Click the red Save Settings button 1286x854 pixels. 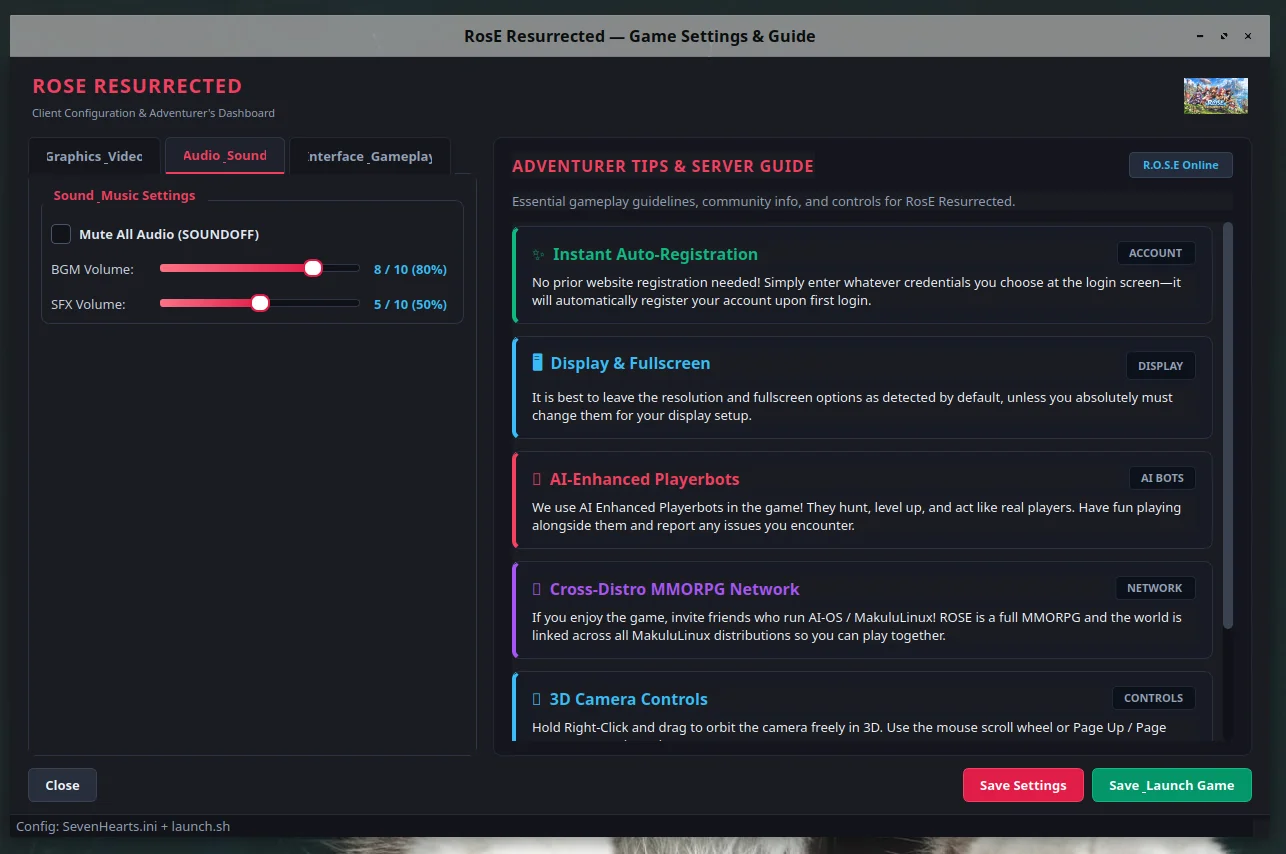[1023, 785]
